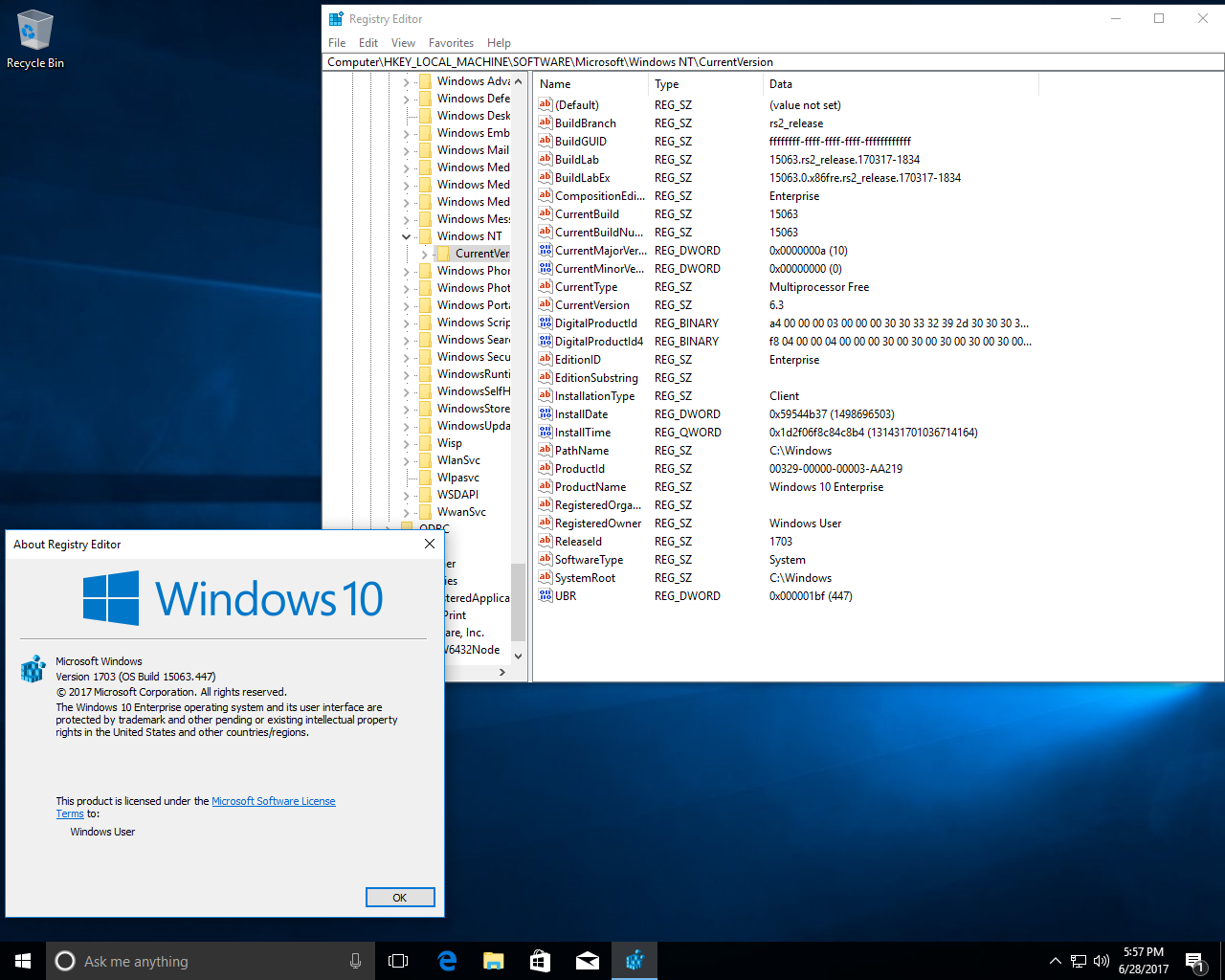1225x980 pixels.
Task: Expand the Wisp tree node
Action: [x=407, y=443]
